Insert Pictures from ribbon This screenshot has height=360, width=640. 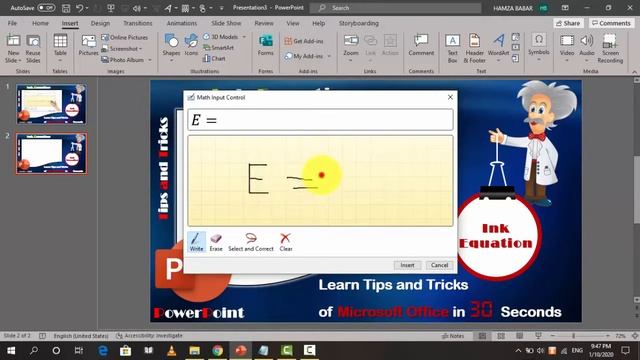coord(88,46)
